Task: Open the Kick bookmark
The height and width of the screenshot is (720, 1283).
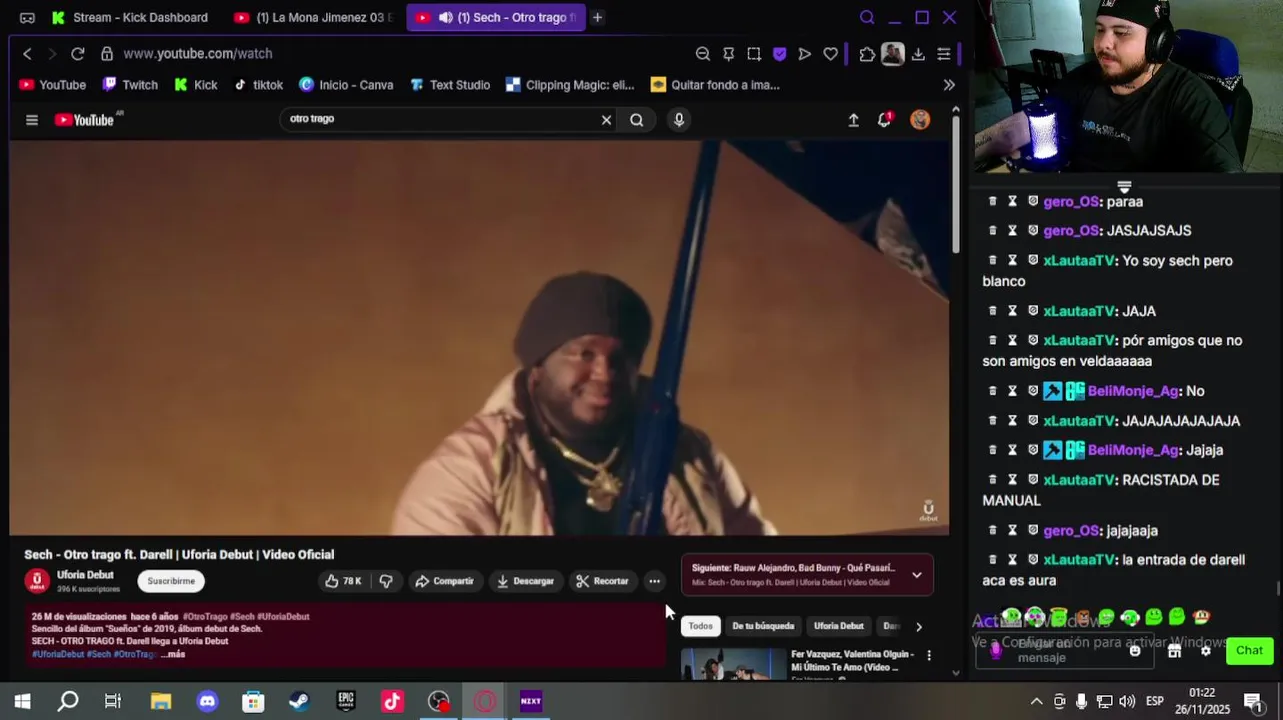Action: coord(195,85)
